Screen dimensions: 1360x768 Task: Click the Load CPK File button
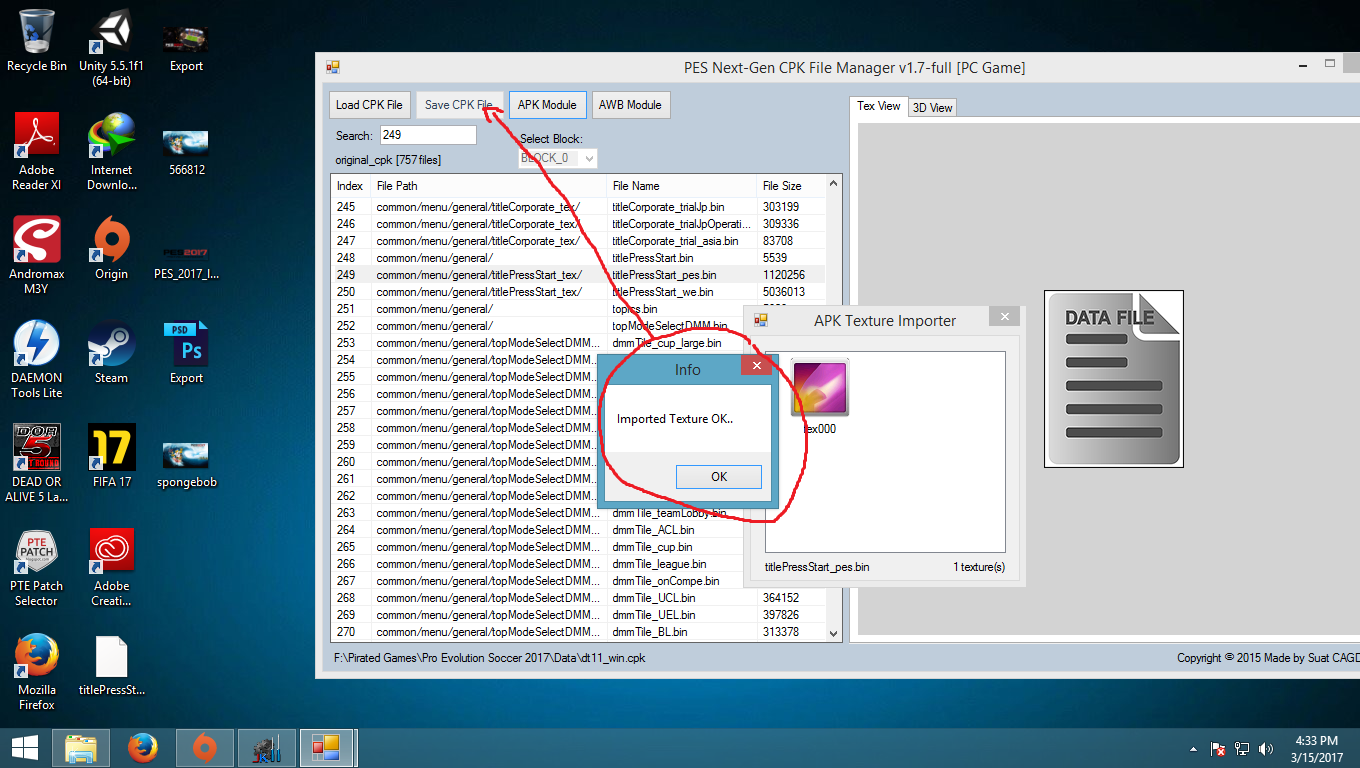[x=369, y=104]
